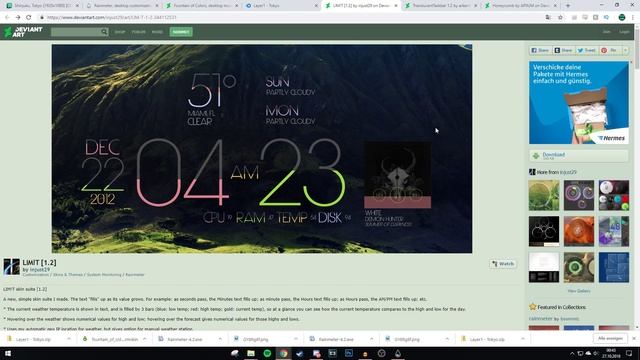Click the Featured in Collections star heading
Viewport: 640px width, 360px height.
[x=558, y=307]
